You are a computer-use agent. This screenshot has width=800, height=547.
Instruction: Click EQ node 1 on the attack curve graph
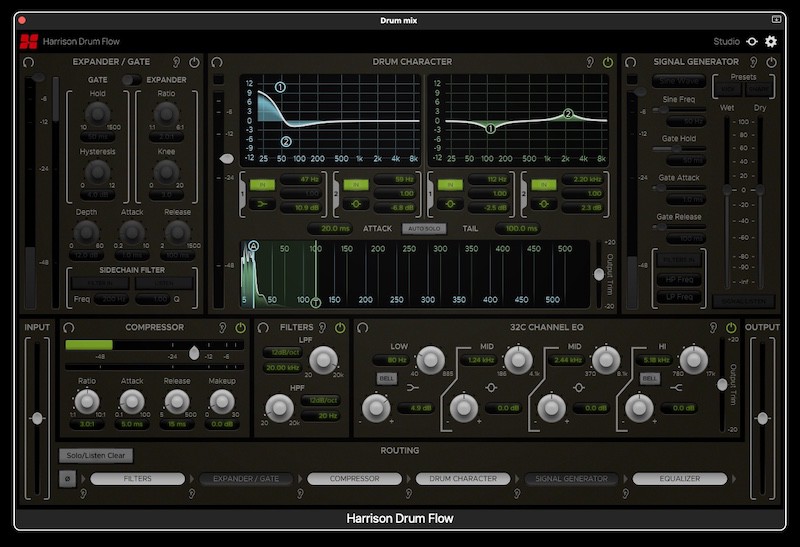coord(280,87)
